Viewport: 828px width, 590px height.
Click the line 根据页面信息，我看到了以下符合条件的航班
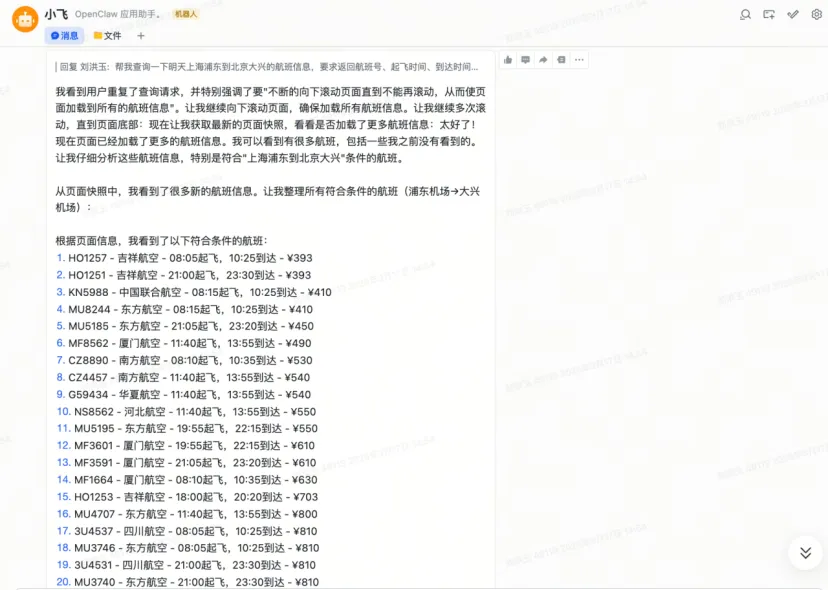click(x=162, y=241)
